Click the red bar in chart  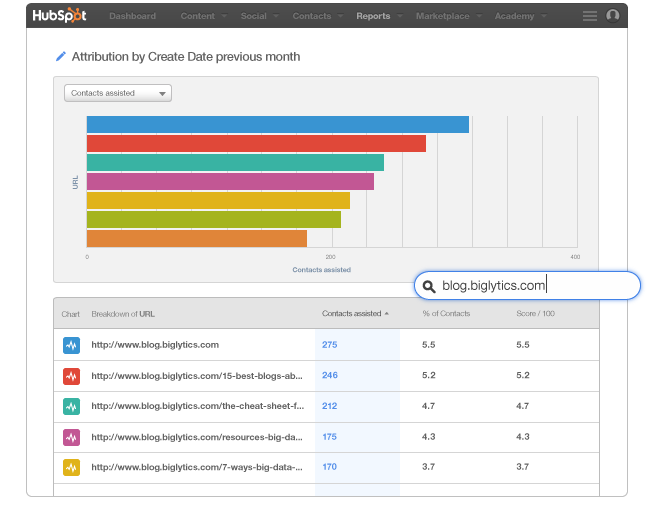tap(256, 143)
